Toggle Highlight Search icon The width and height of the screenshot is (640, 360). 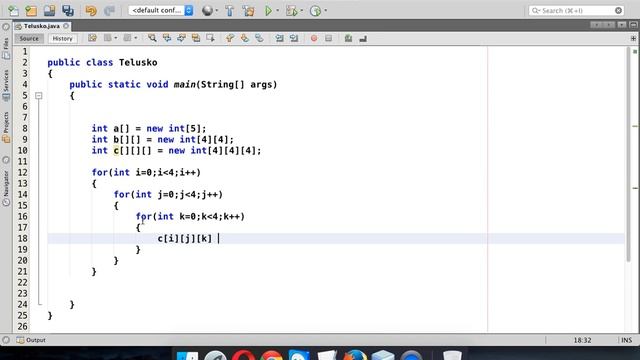196,38
